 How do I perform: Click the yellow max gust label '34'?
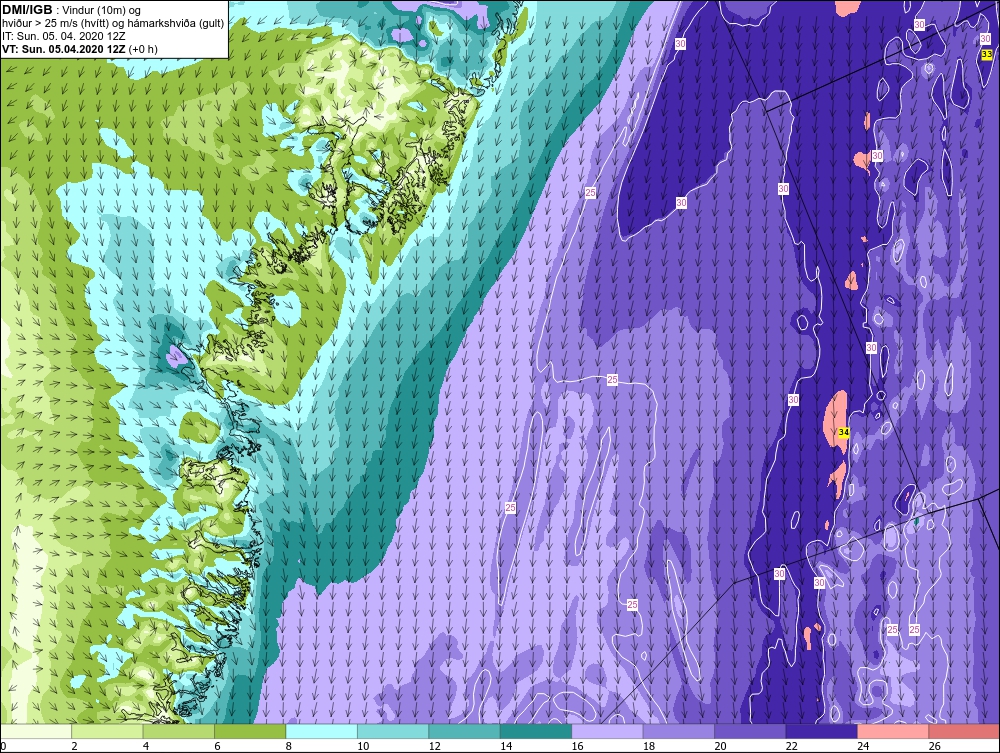tap(844, 432)
